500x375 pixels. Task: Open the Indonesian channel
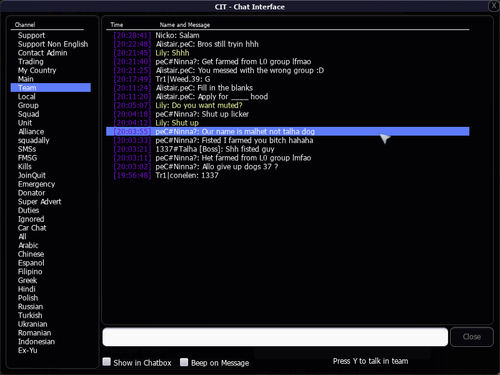pos(36,342)
